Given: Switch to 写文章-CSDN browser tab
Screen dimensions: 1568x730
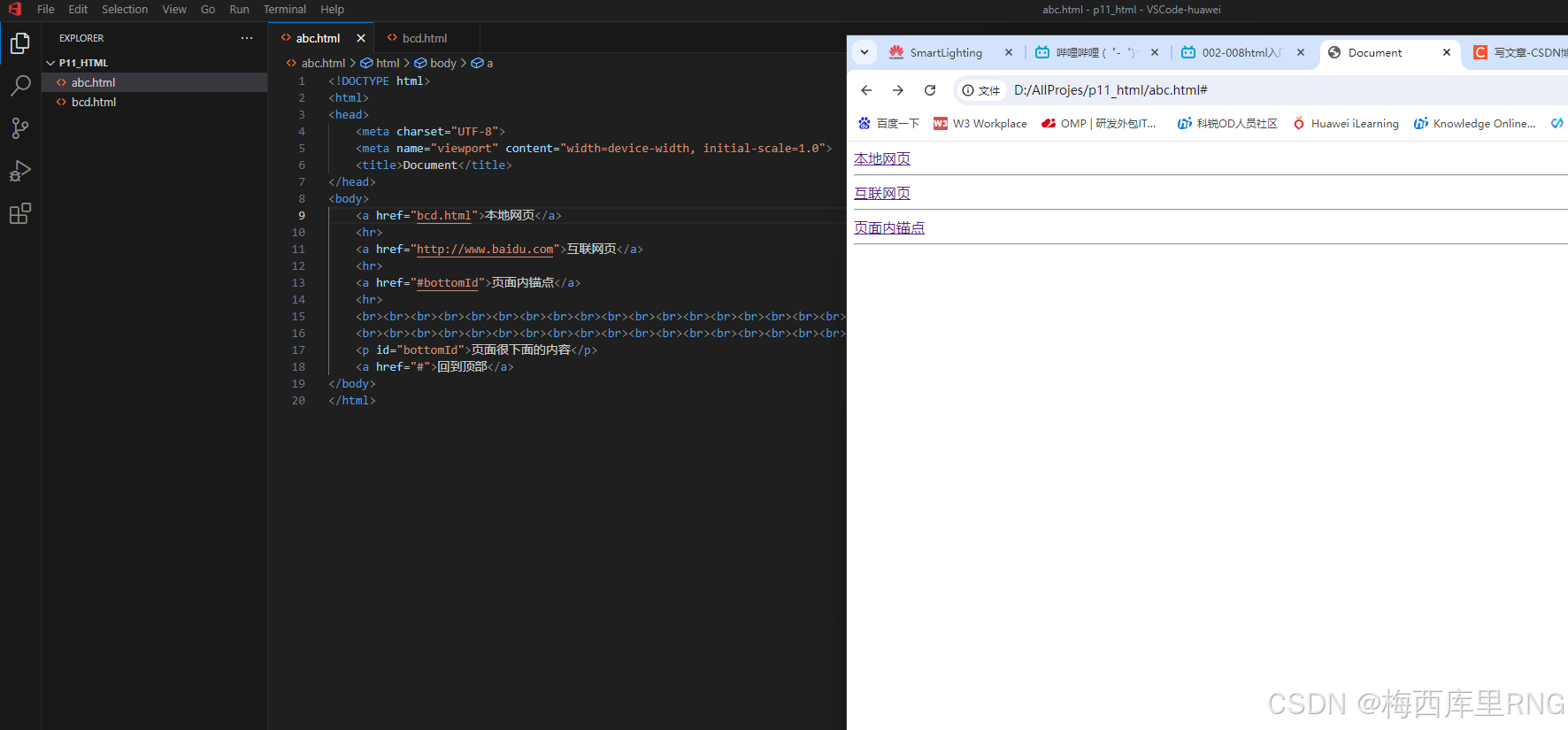Looking at the screenshot, I should click(1519, 52).
